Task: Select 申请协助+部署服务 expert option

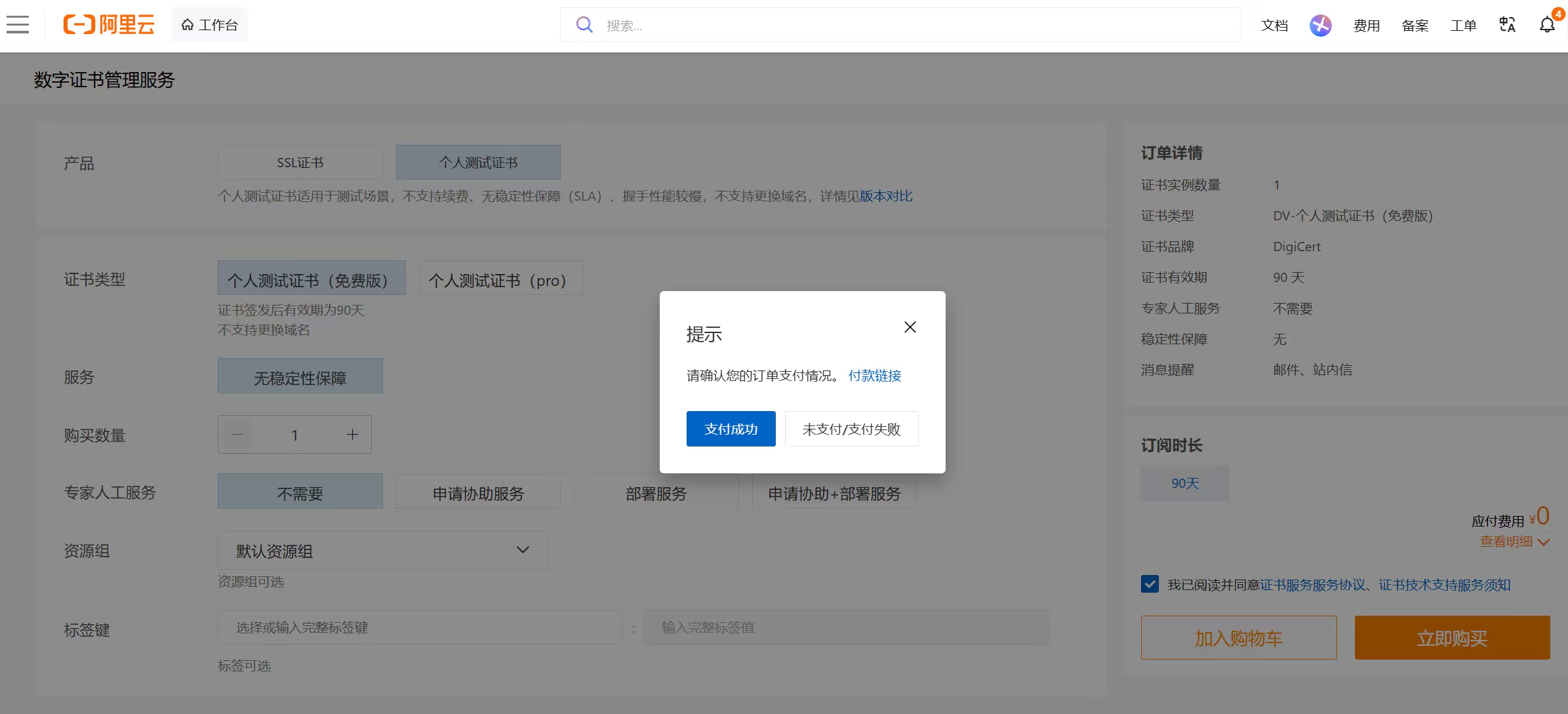Action: tap(834, 491)
